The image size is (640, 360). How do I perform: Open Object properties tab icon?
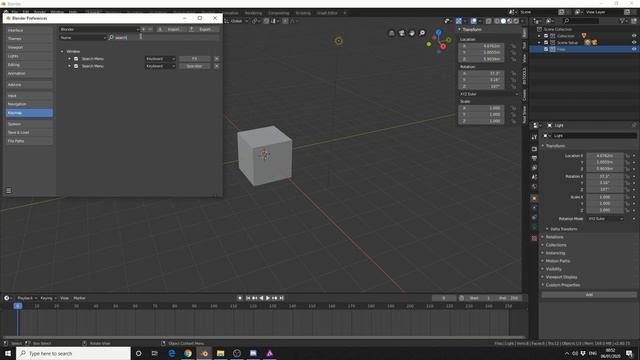click(x=534, y=199)
